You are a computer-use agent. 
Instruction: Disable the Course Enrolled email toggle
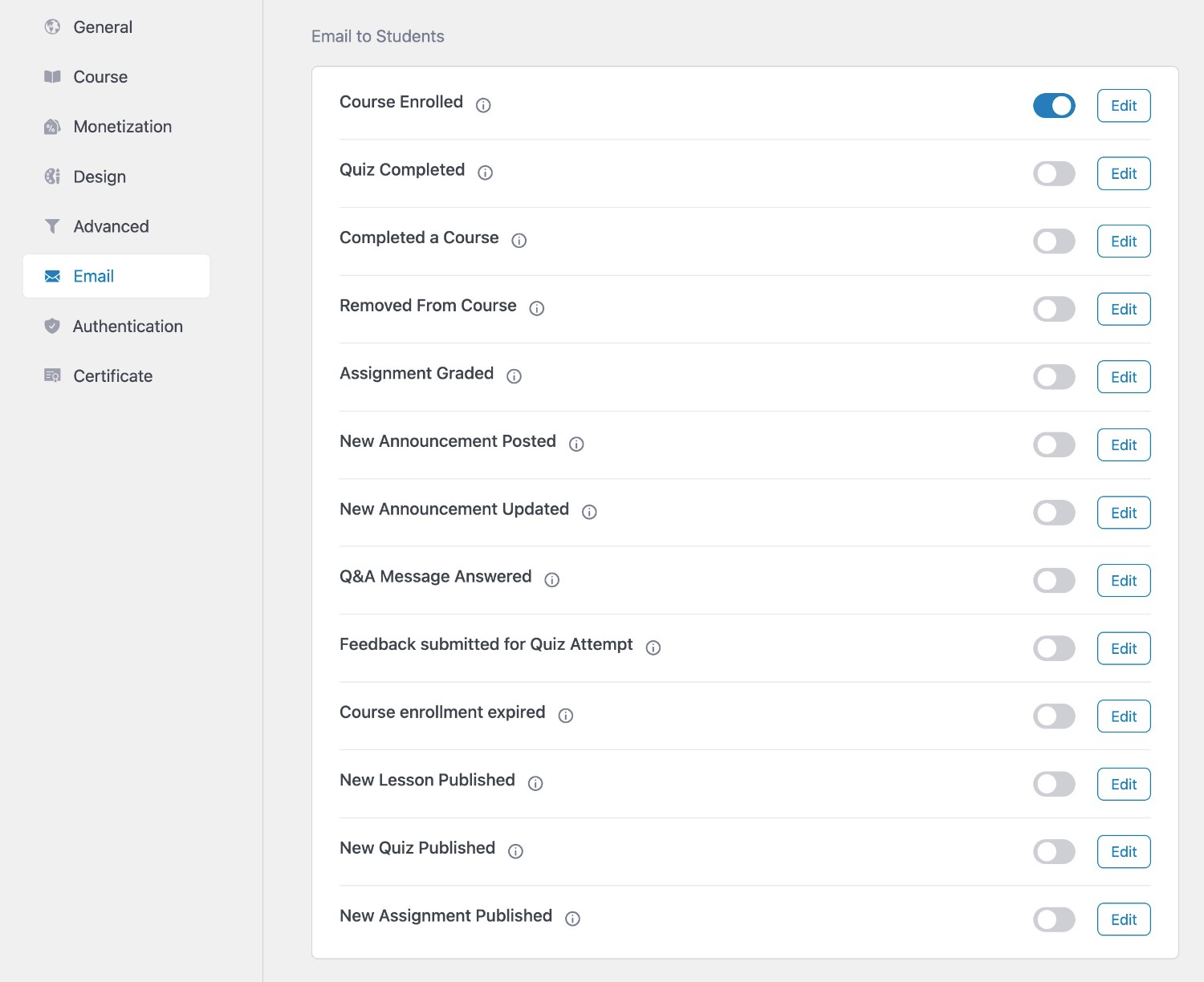[1054, 105]
